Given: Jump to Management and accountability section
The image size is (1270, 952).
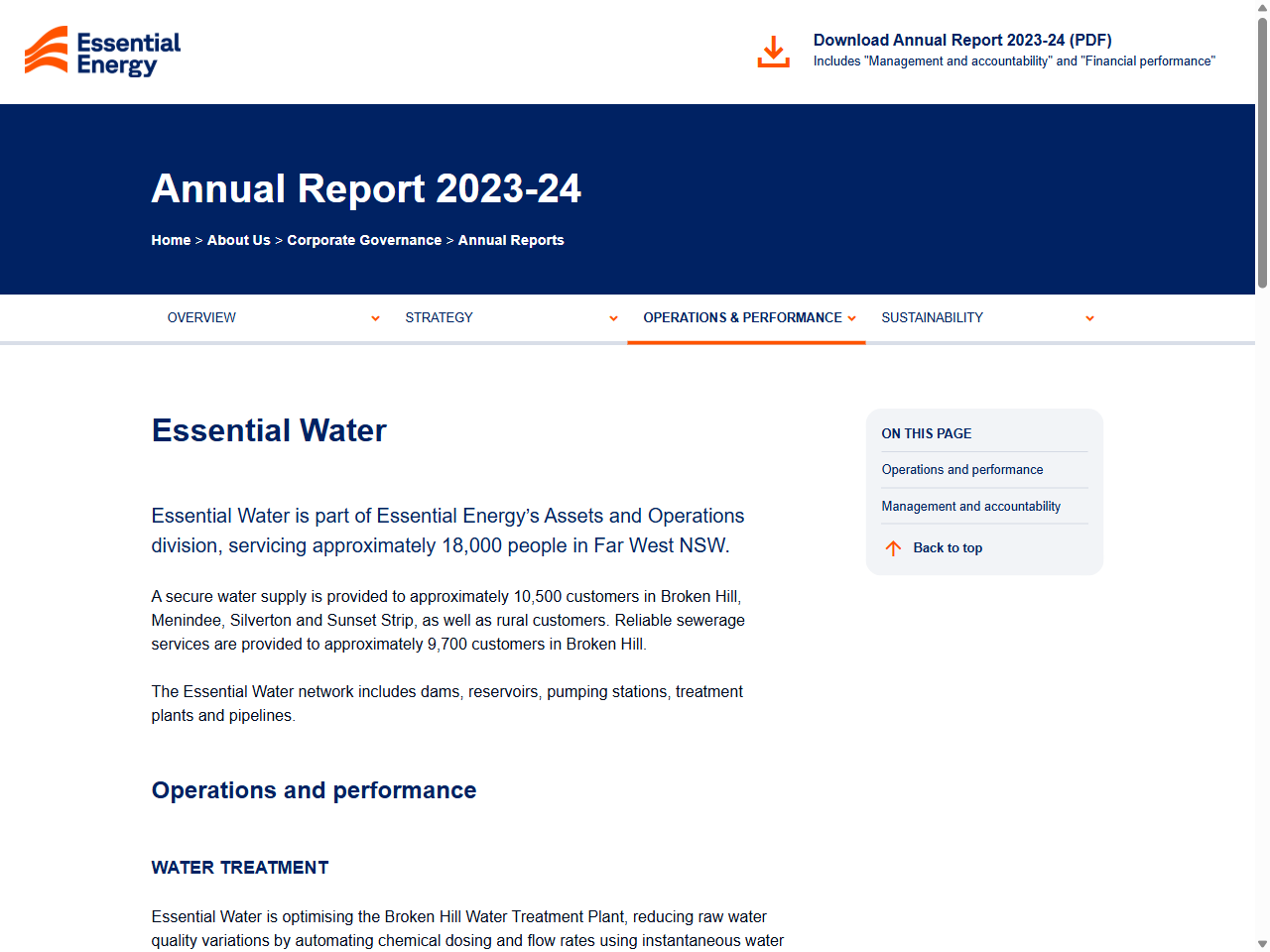Looking at the screenshot, I should point(971,506).
